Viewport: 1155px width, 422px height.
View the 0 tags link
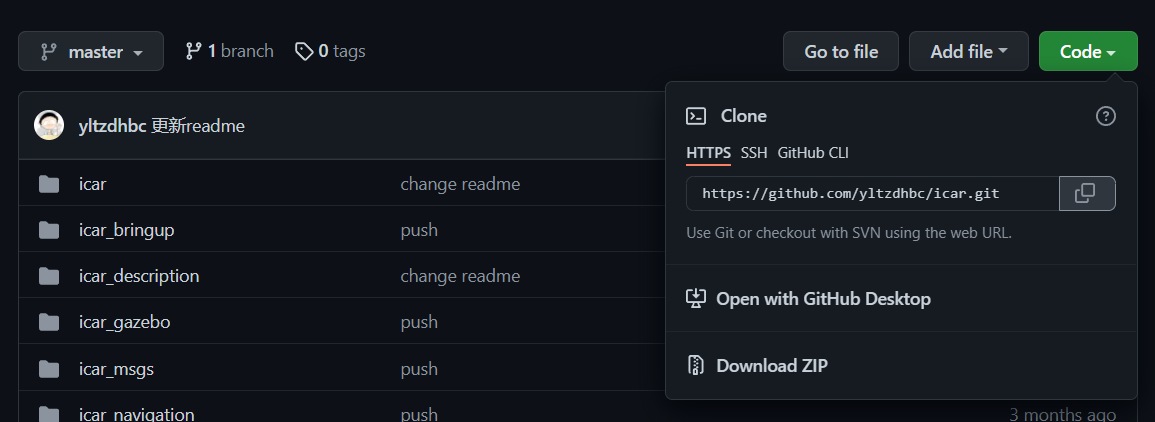[330, 51]
